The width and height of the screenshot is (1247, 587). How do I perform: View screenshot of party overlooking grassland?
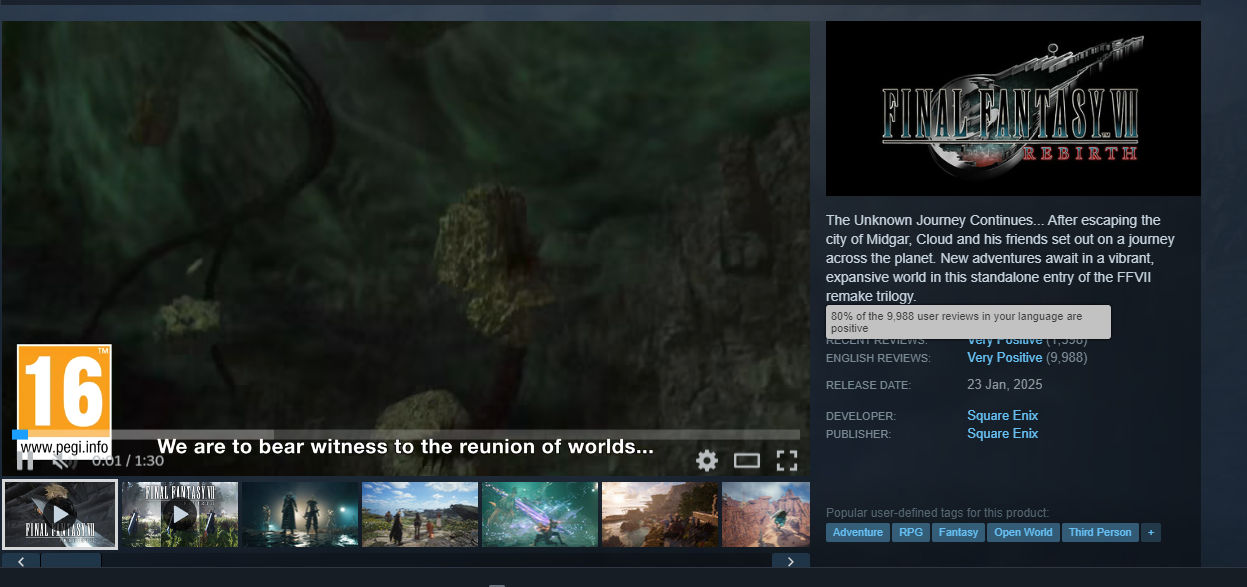point(420,515)
